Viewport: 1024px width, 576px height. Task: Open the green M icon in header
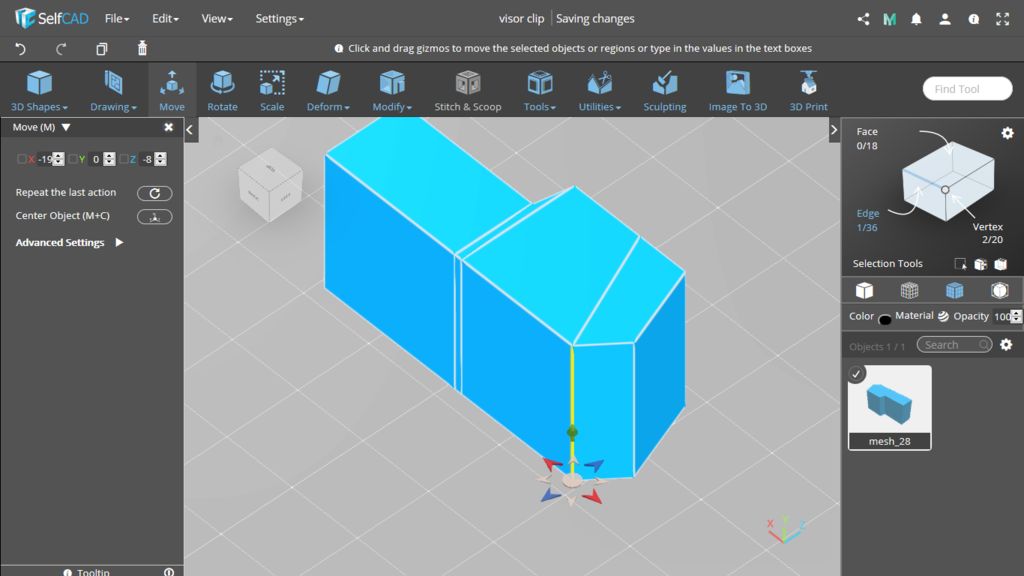click(889, 19)
